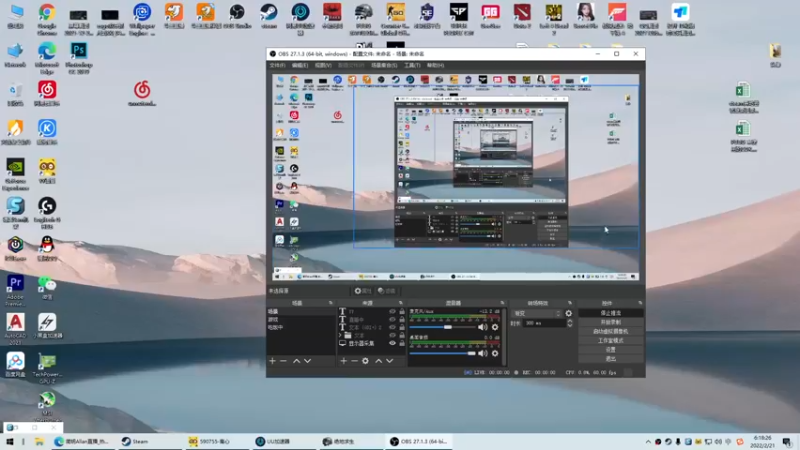Open Microsoft Edge desktop shortcut

point(46,58)
